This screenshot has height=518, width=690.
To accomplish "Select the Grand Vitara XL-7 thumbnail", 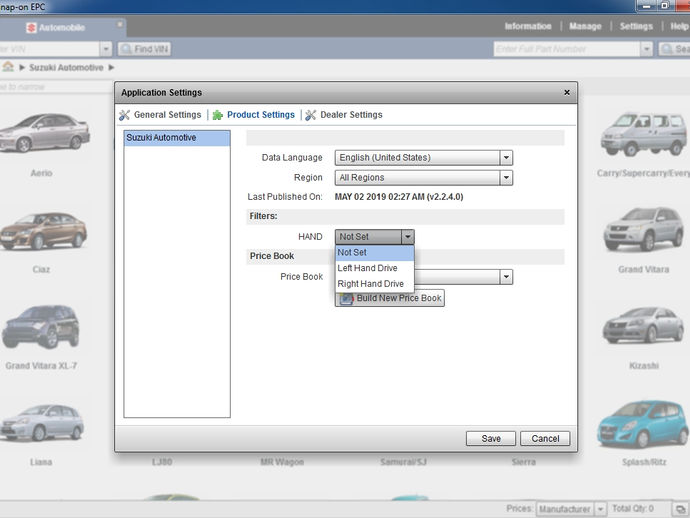I will [40, 327].
